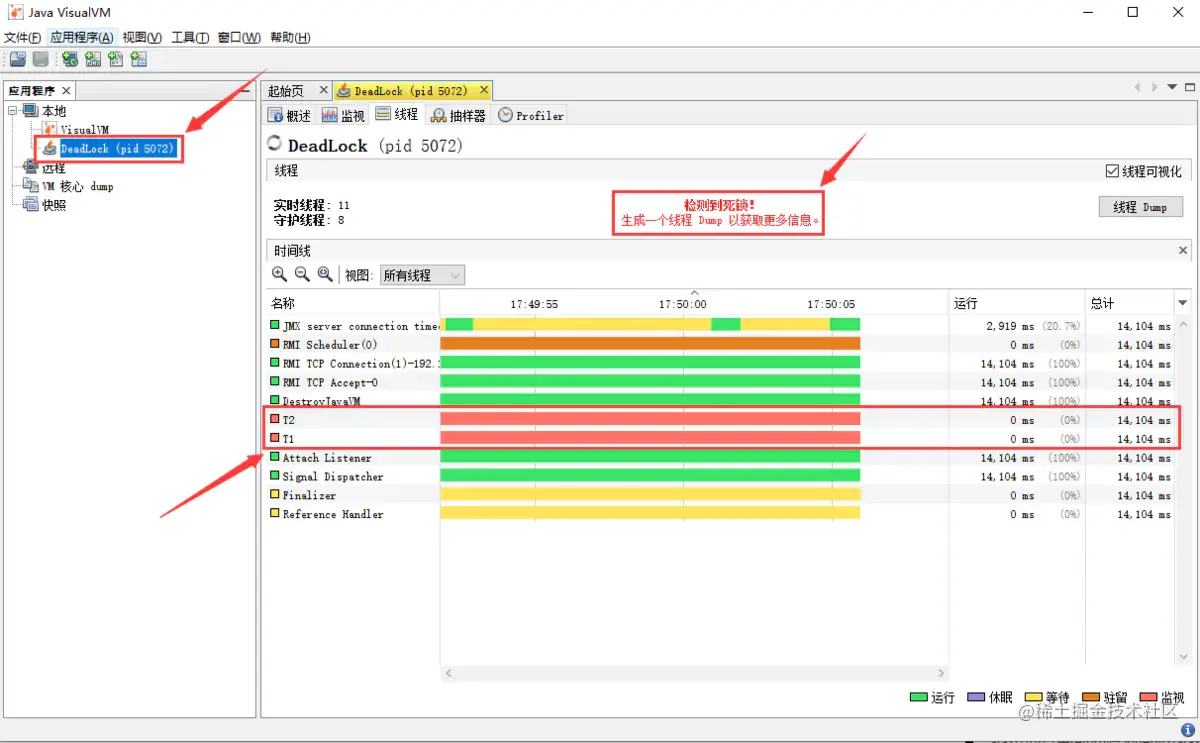Maximize the editor window restore icon

1190,88
